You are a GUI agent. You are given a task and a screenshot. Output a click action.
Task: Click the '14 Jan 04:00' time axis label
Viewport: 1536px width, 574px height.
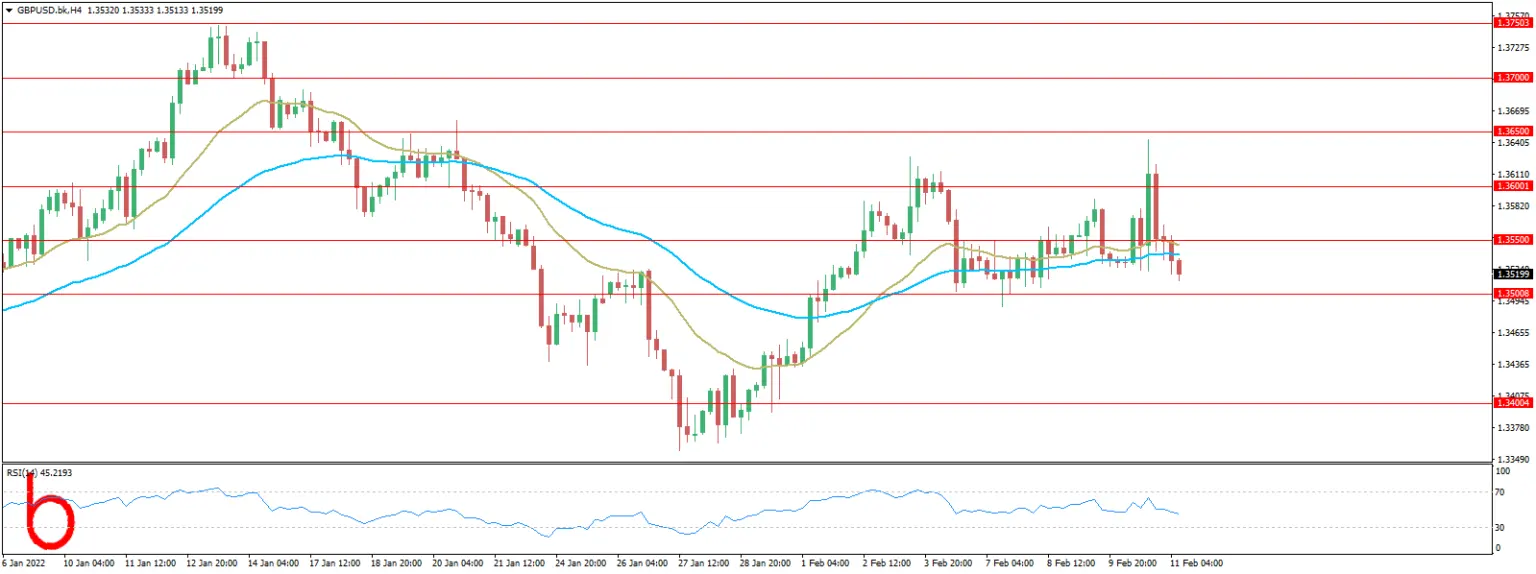pyautogui.click(x=271, y=563)
